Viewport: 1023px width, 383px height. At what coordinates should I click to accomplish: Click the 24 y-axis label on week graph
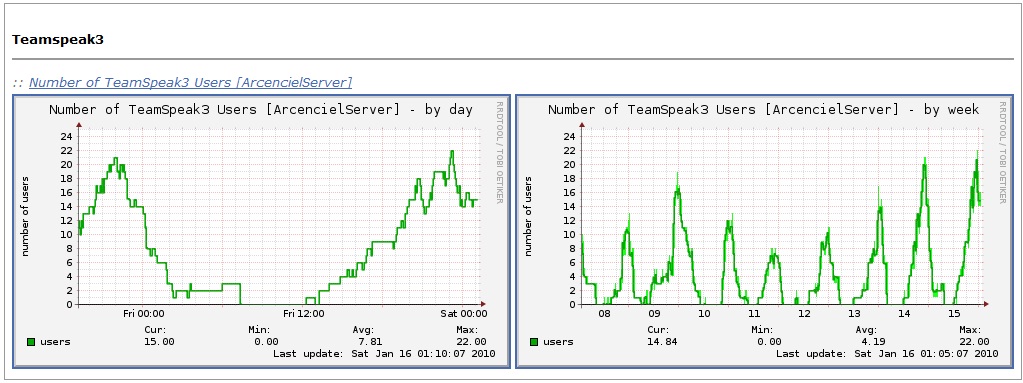[x=569, y=136]
